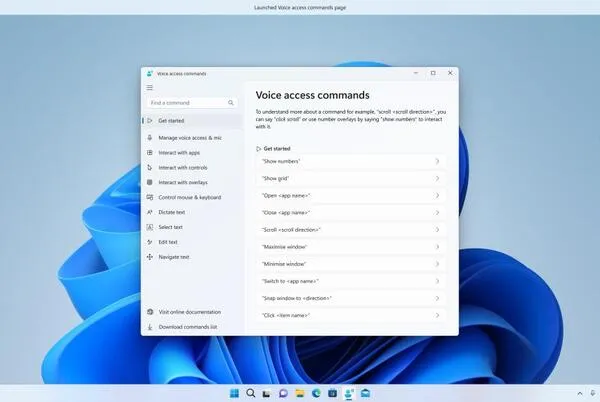This screenshot has height=402, width=600.
Task: Click the "Click <item name>" command text
Action: coord(286,316)
